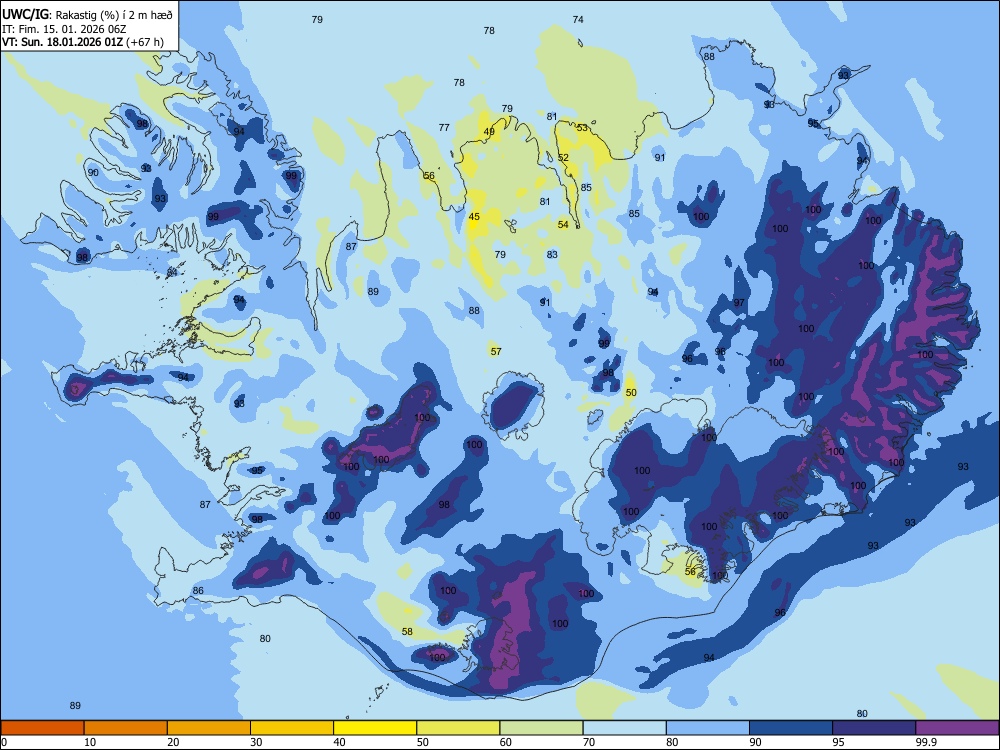Click the legend tick label '30'

click(256, 742)
